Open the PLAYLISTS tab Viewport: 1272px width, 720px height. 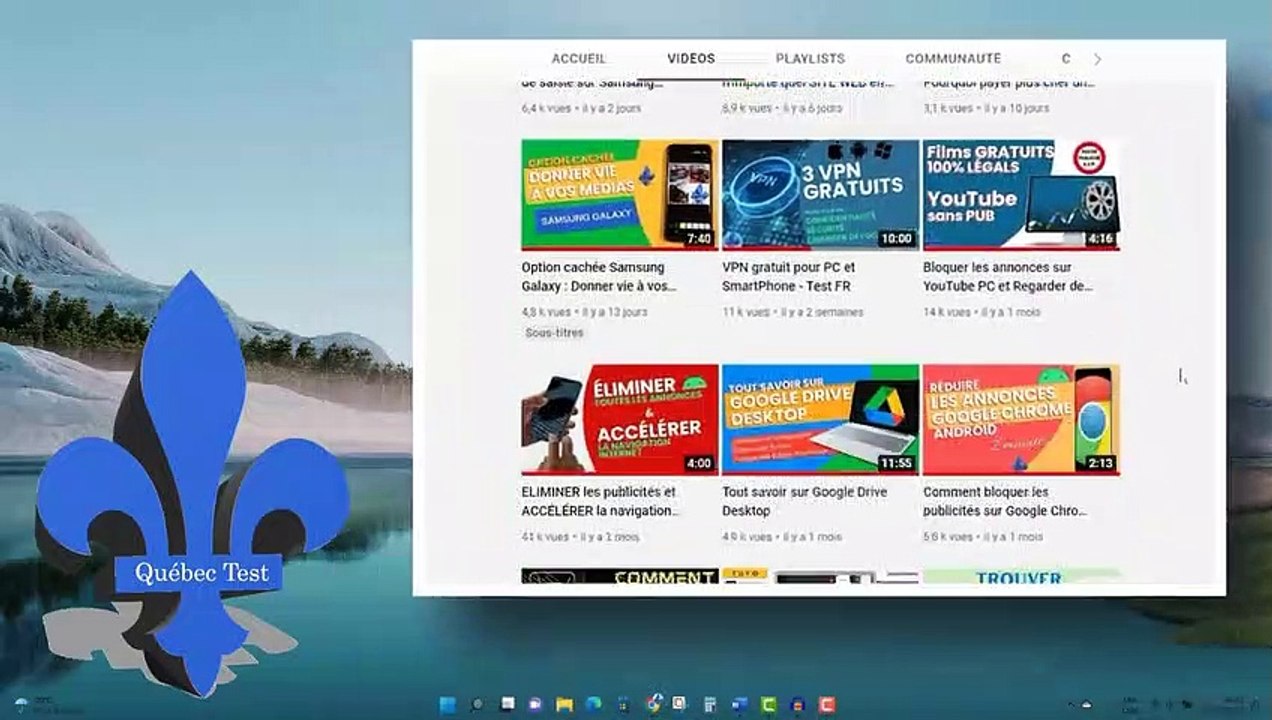coord(810,59)
